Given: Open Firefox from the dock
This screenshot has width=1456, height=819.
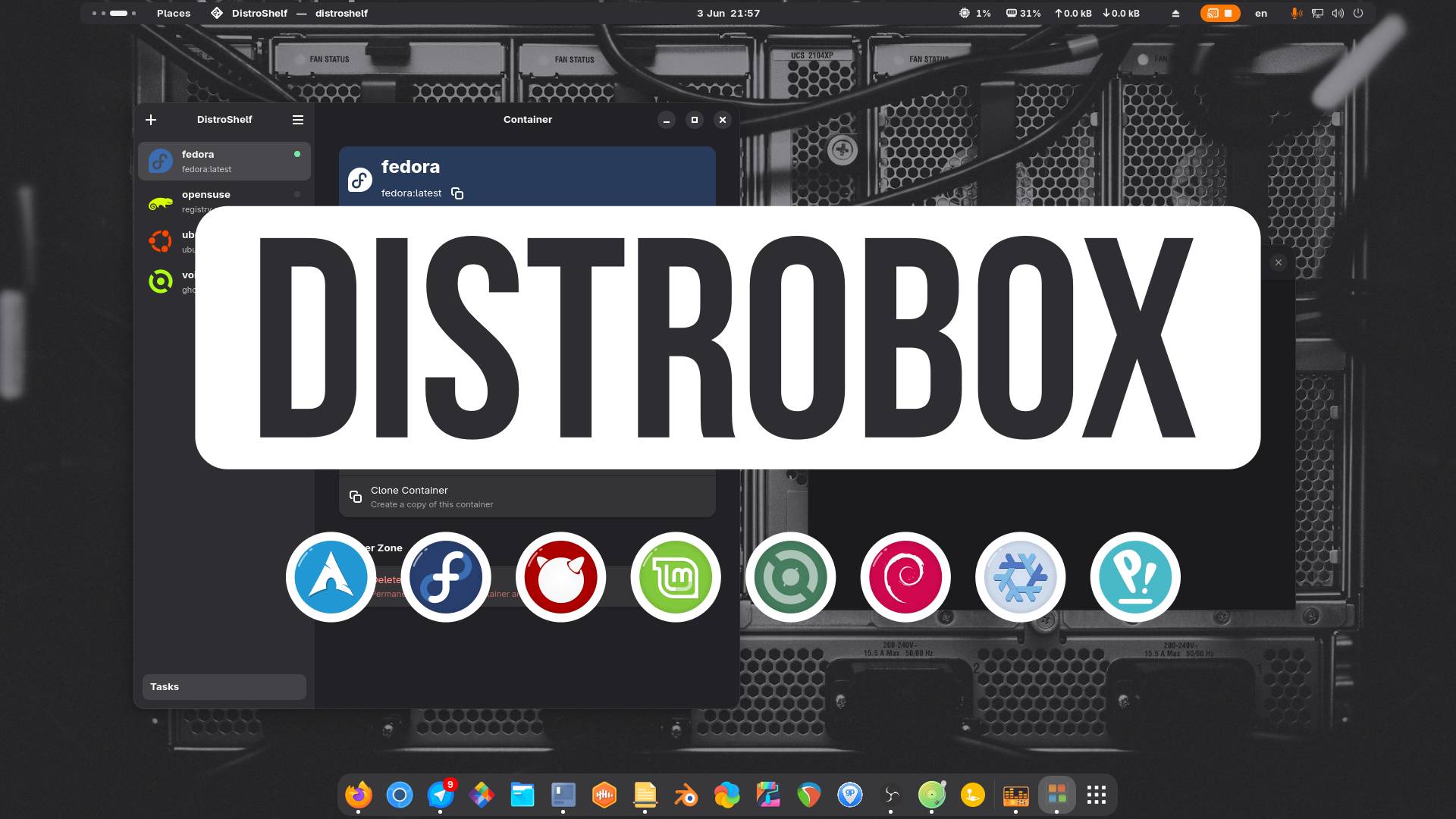Looking at the screenshot, I should pyautogui.click(x=359, y=795).
